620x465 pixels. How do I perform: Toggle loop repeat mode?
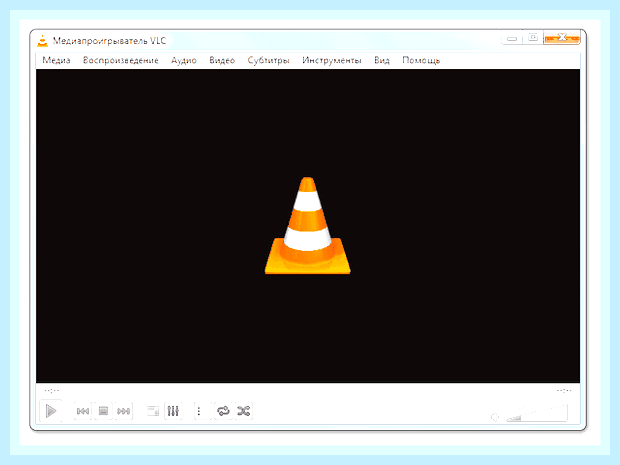223,411
